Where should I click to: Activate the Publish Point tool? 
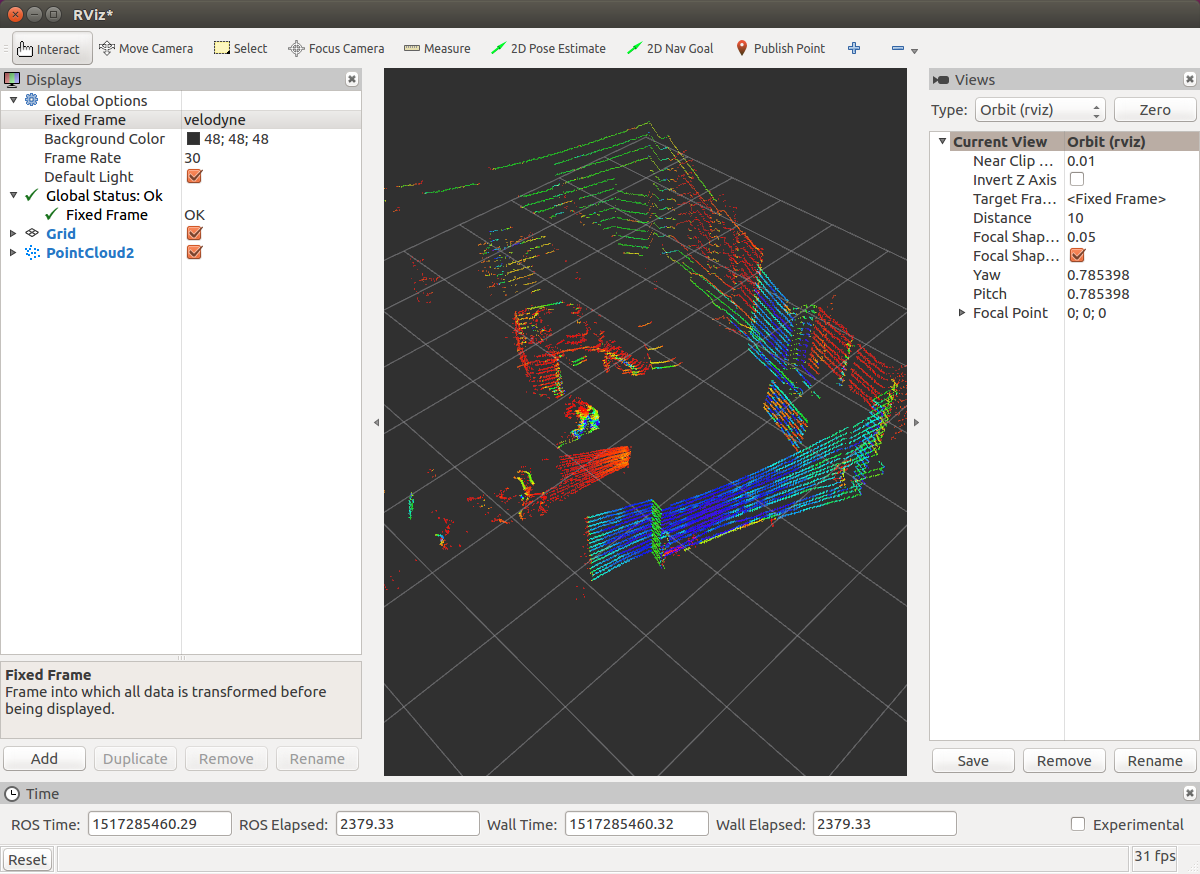click(x=779, y=47)
